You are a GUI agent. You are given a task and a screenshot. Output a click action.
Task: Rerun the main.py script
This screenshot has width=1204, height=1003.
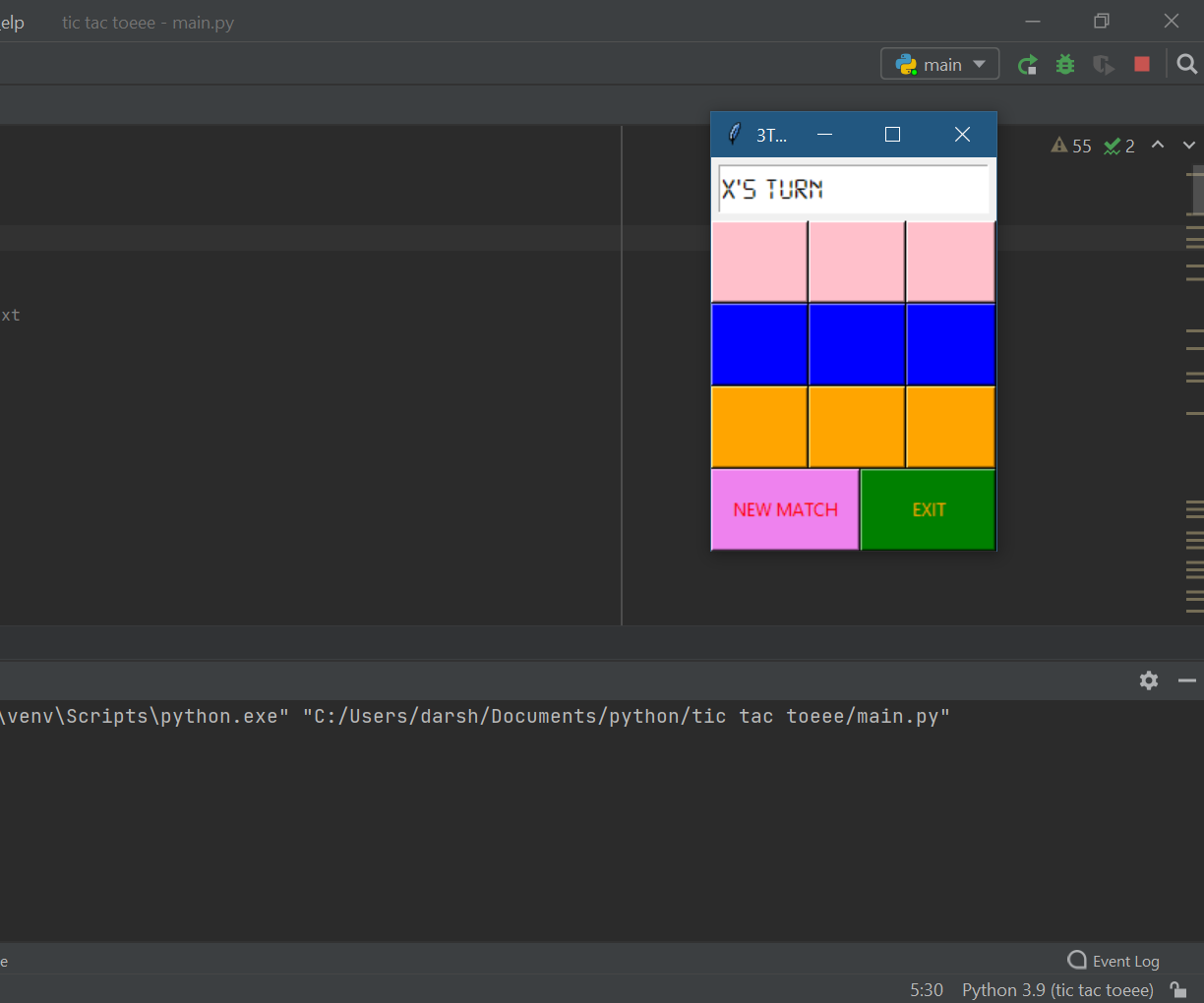(x=1027, y=63)
